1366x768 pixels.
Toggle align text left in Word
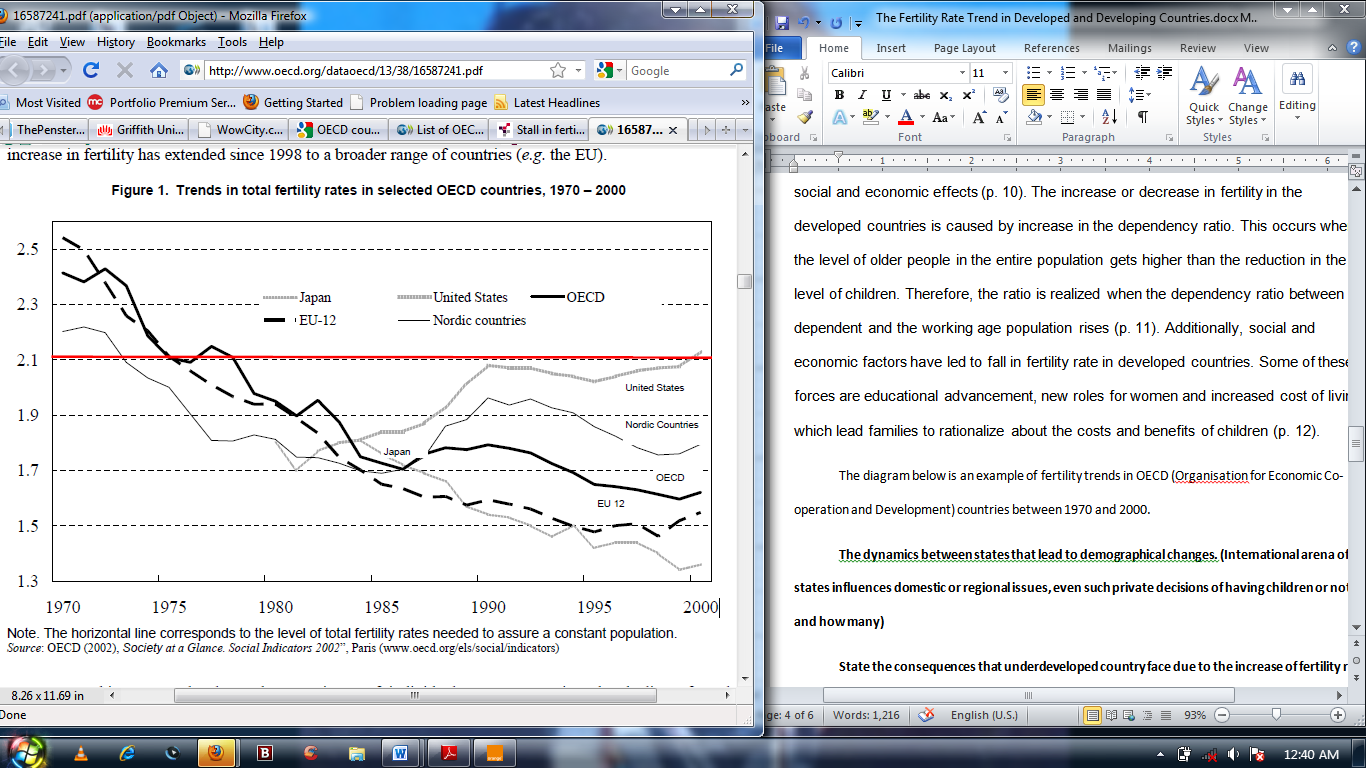click(1033, 95)
